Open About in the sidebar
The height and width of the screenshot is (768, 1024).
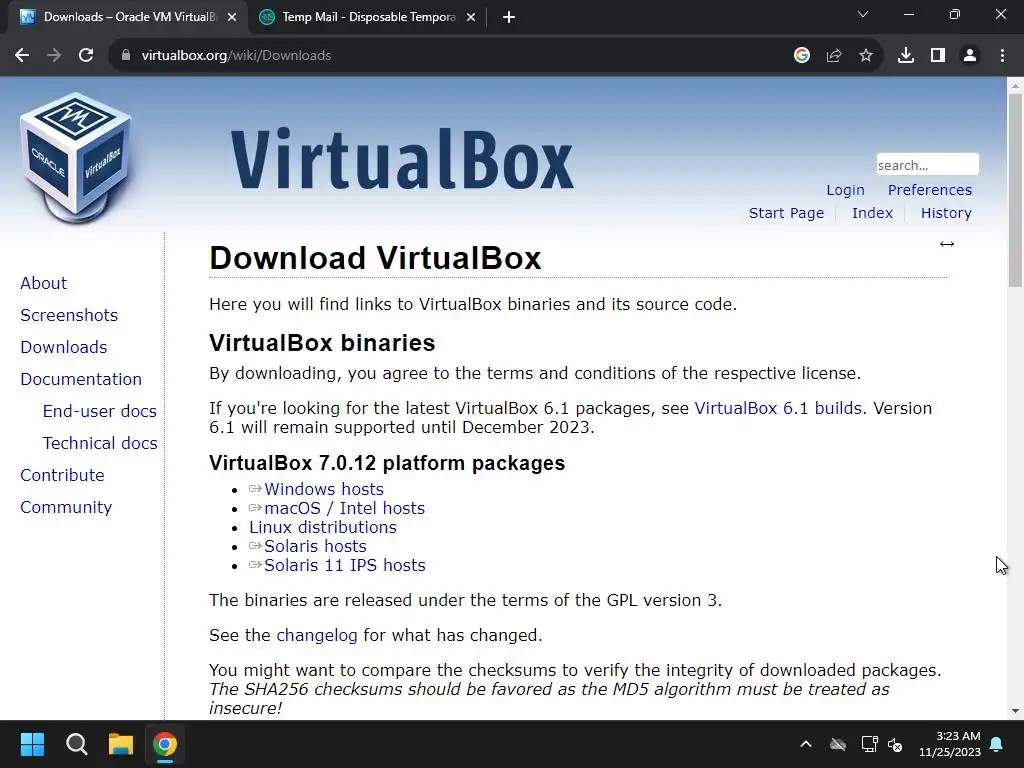click(44, 283)
